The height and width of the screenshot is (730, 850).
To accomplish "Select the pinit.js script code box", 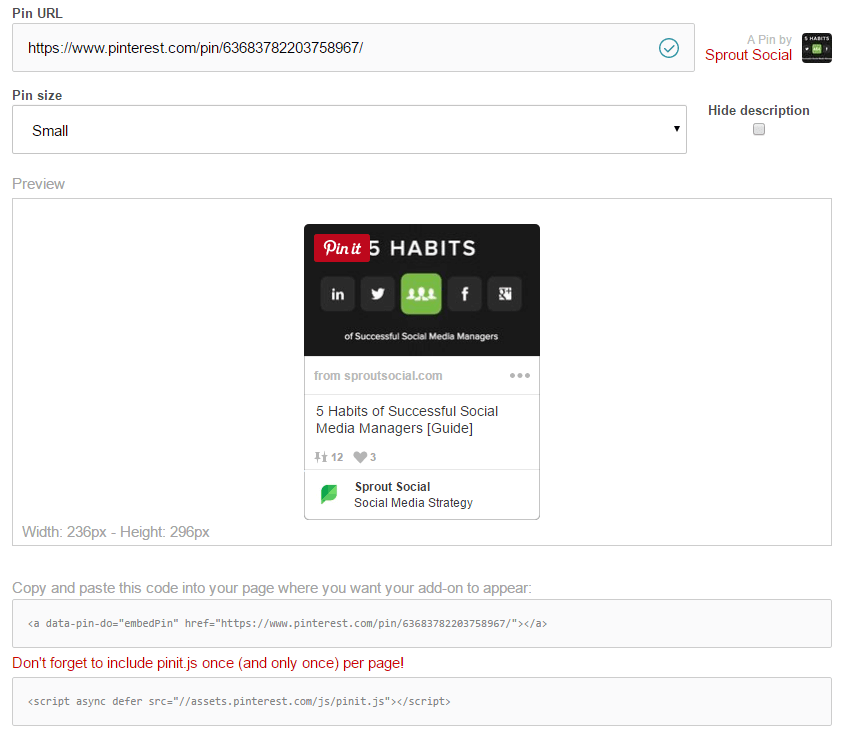I will coord(422,701).
